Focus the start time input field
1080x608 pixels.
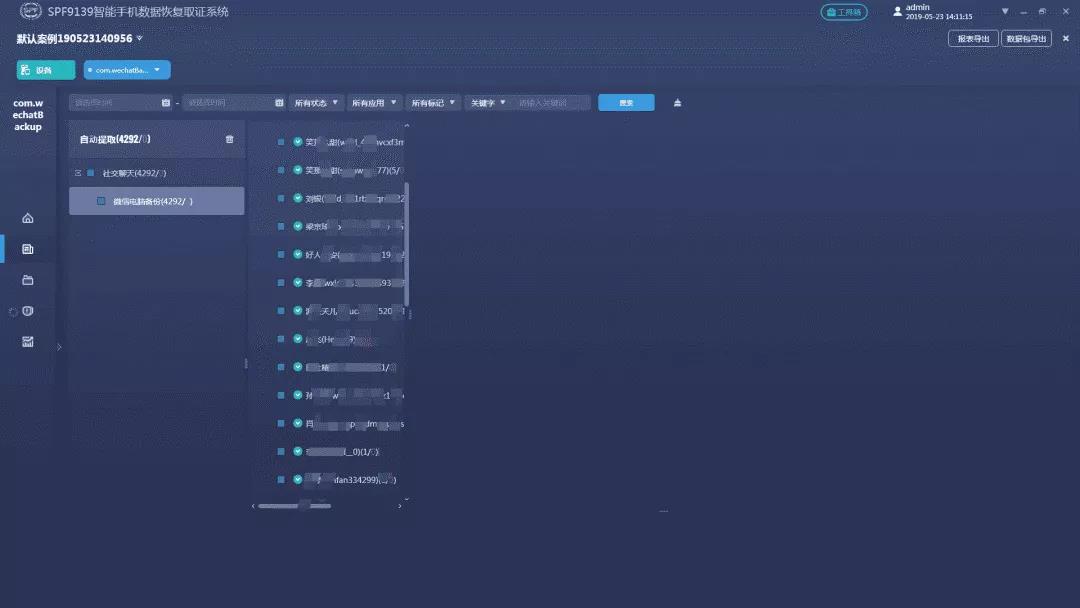click(x=115, y=103)
